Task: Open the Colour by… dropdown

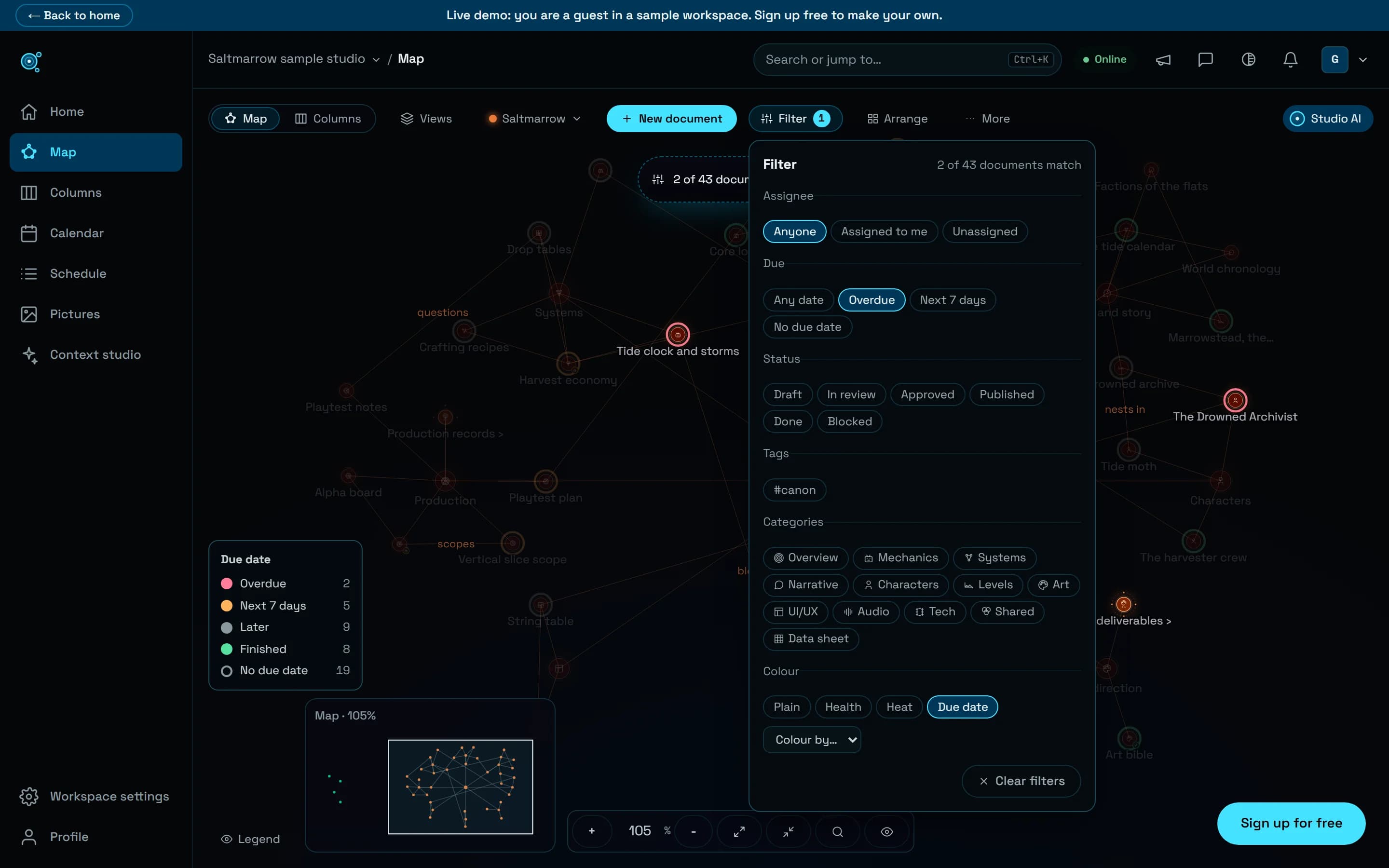Action: pyautogui.click(x=812, y=739)
